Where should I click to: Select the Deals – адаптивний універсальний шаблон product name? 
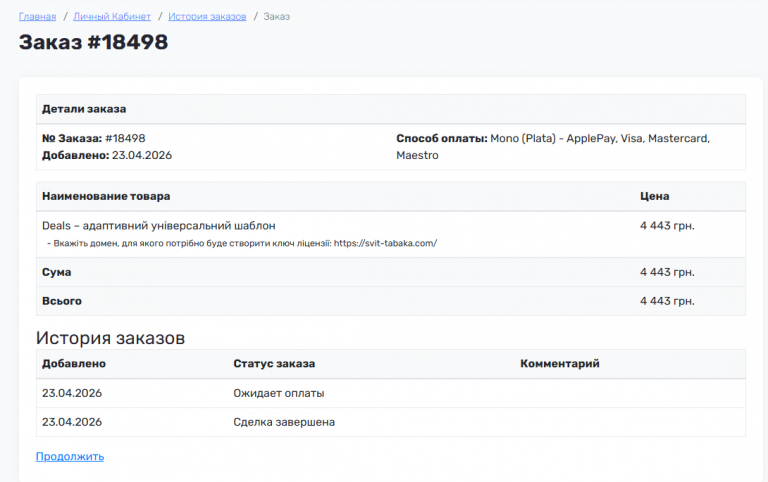point(159,225)
